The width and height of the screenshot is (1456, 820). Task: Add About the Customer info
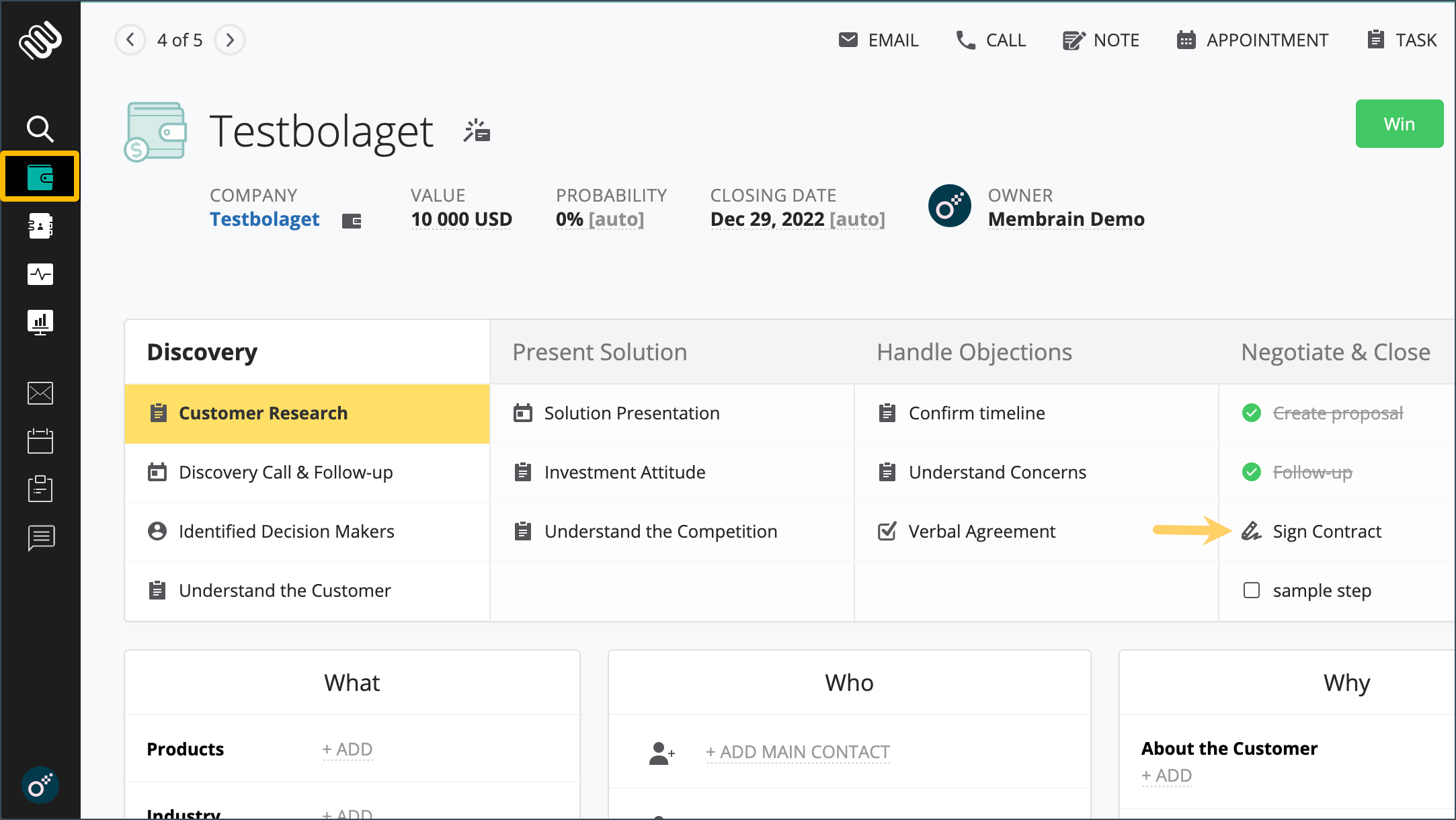[x=1166, y=776]
